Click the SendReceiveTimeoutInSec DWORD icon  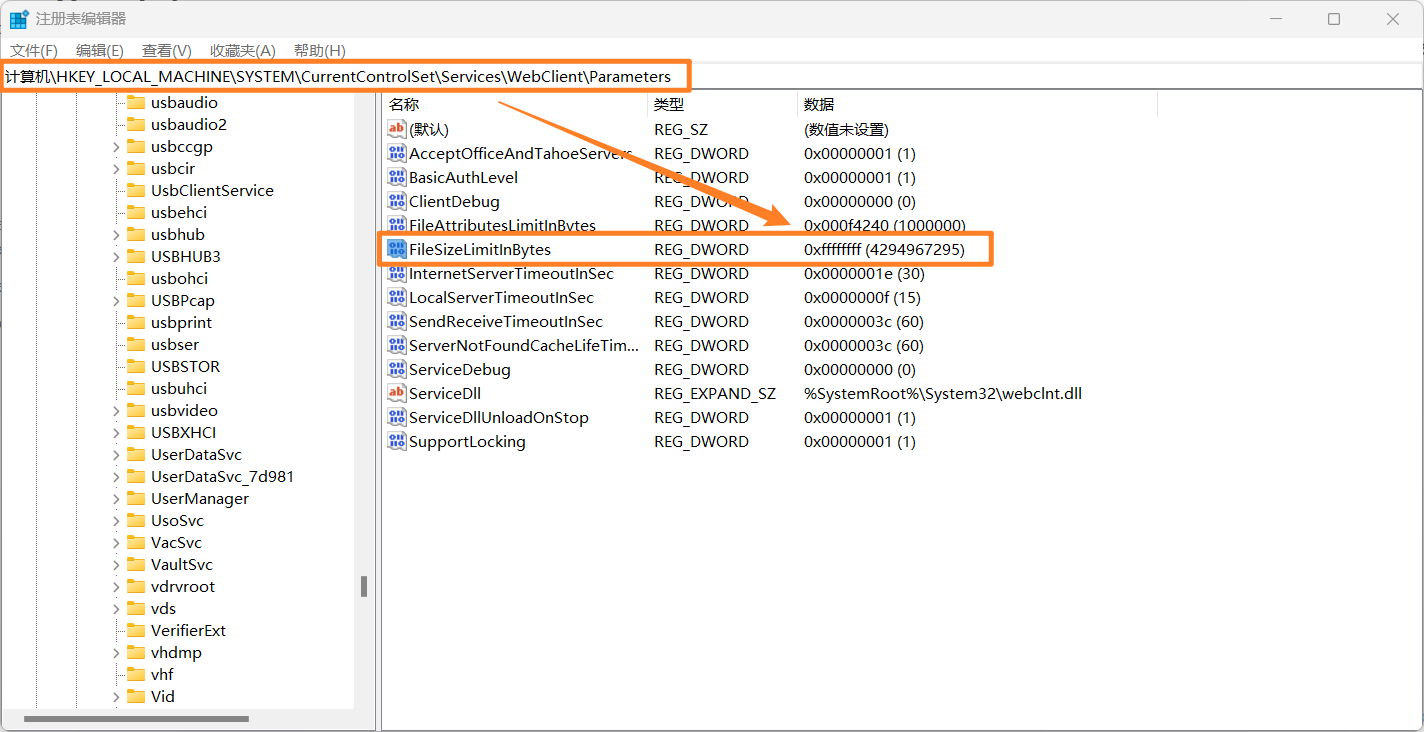pos(397,321)
